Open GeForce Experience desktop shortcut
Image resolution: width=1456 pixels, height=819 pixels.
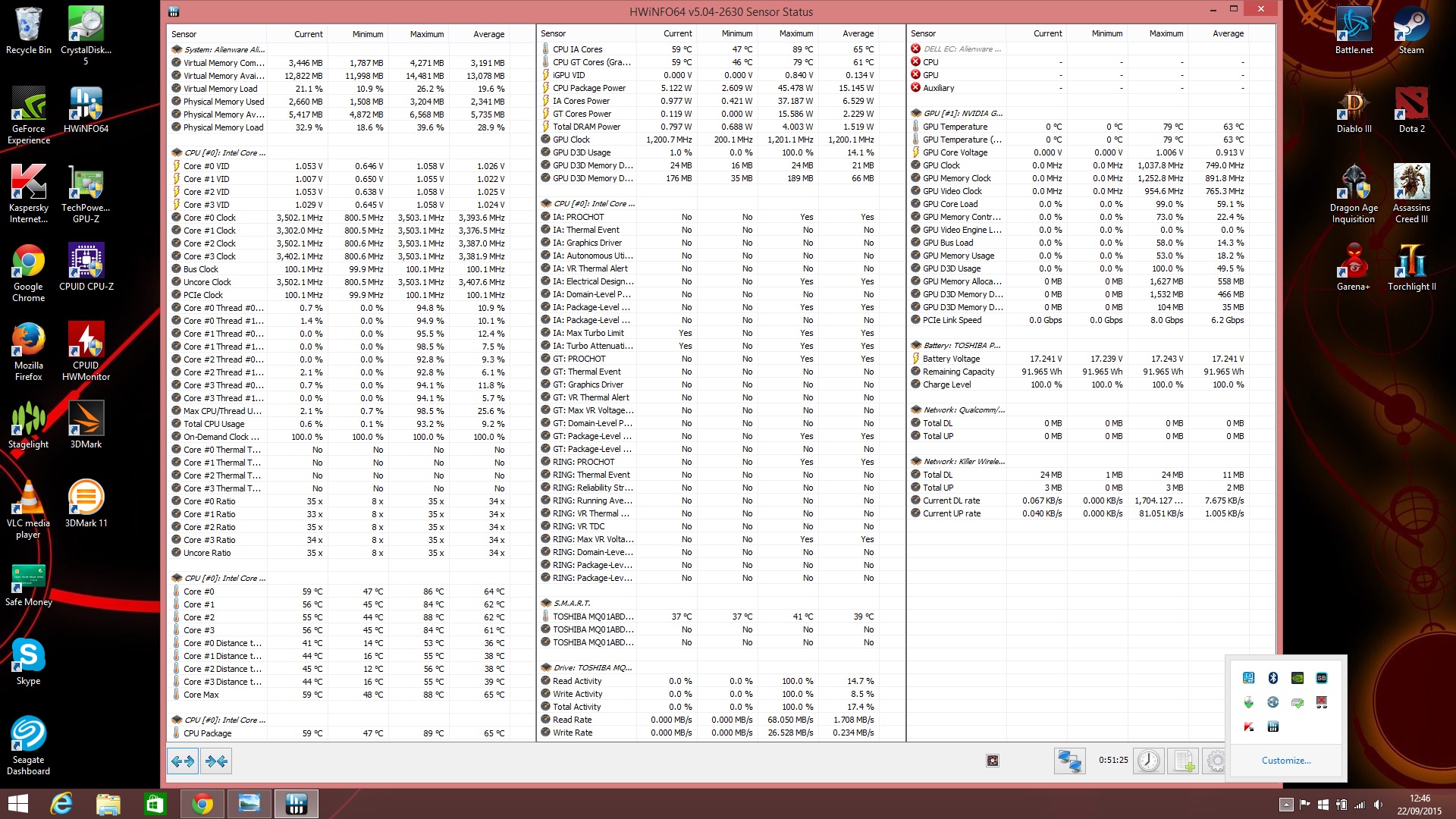coord(29,115)
